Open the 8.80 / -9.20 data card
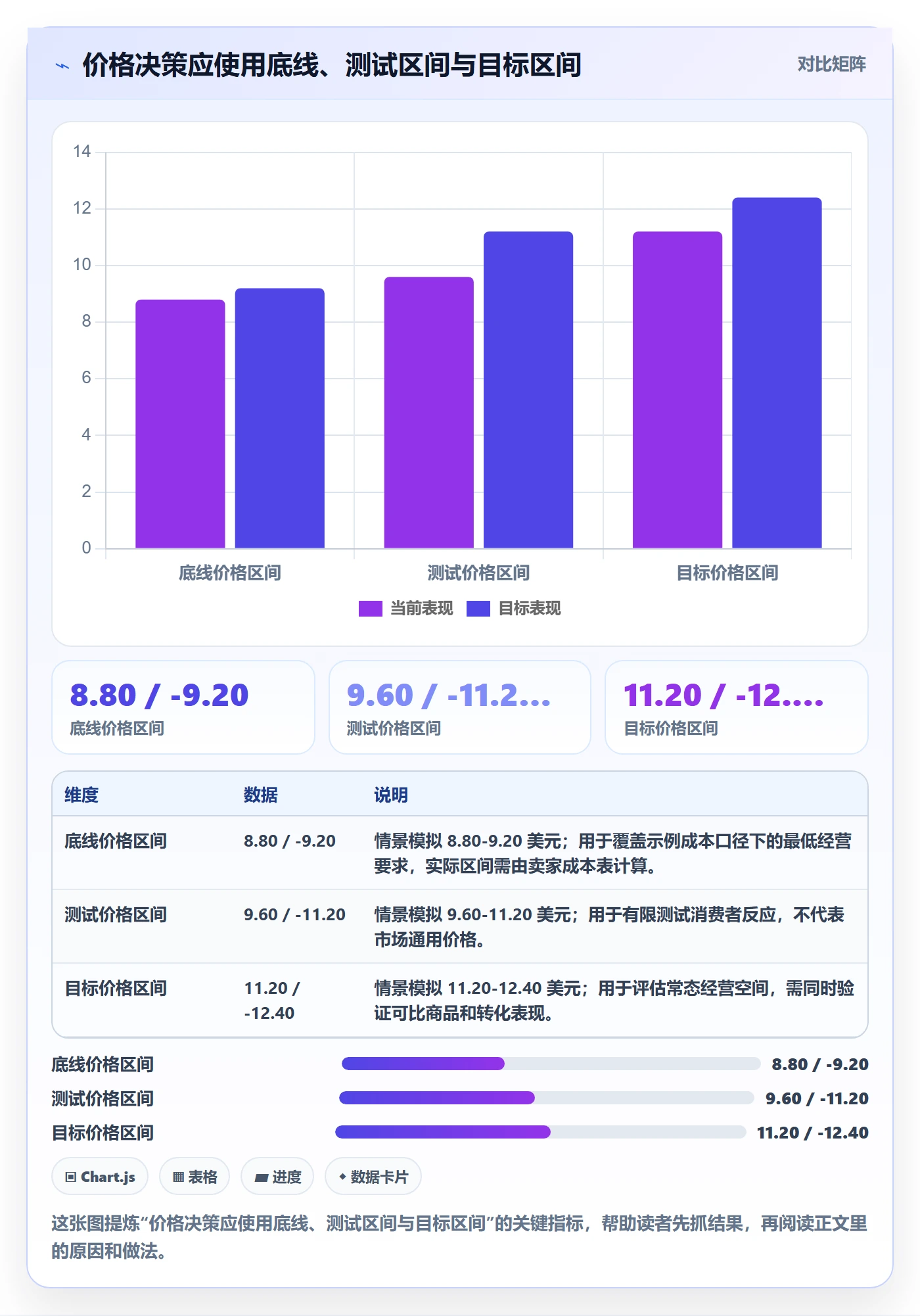 [183, 707]
